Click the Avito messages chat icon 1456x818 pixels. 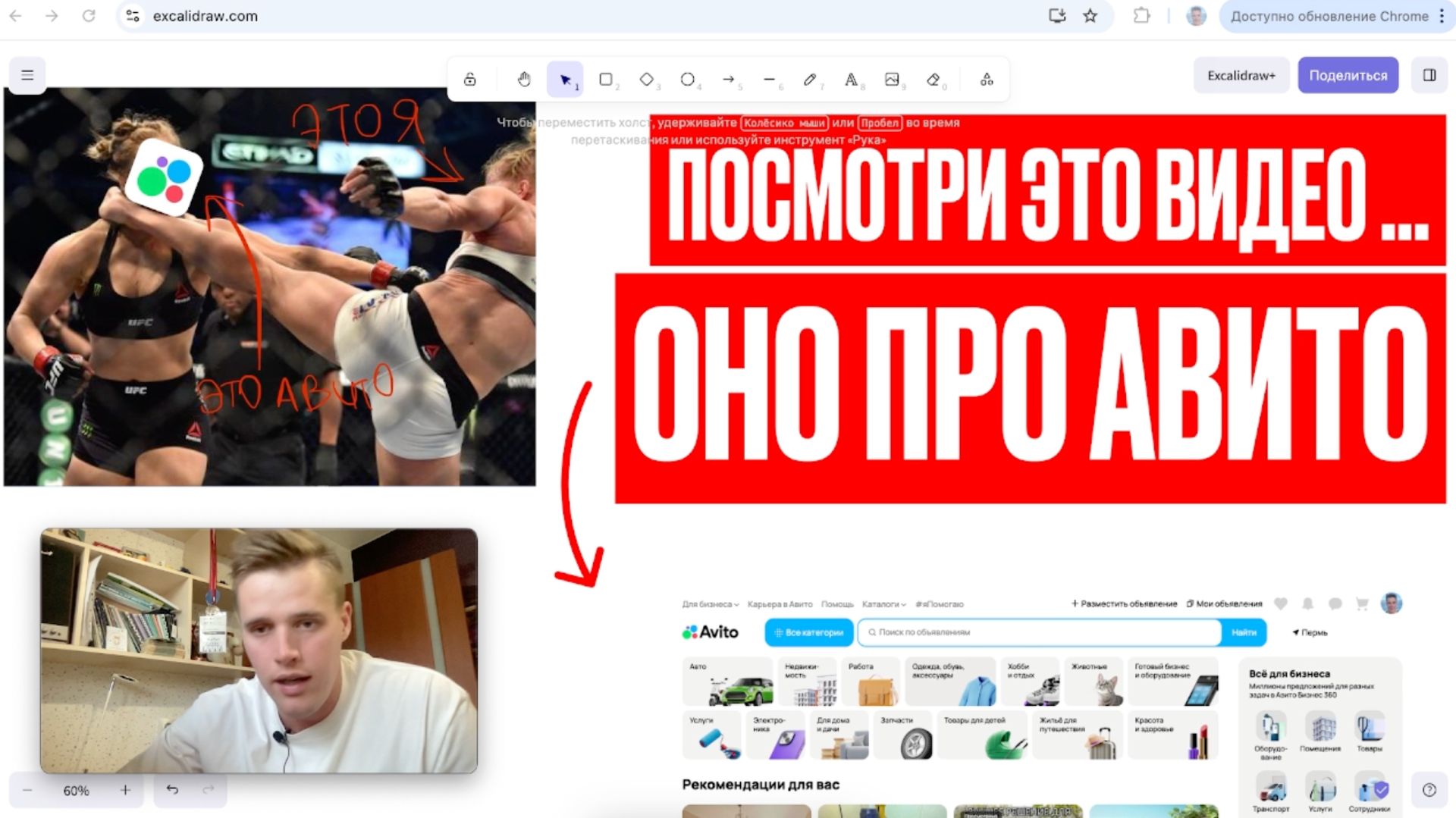point(1335,603)
